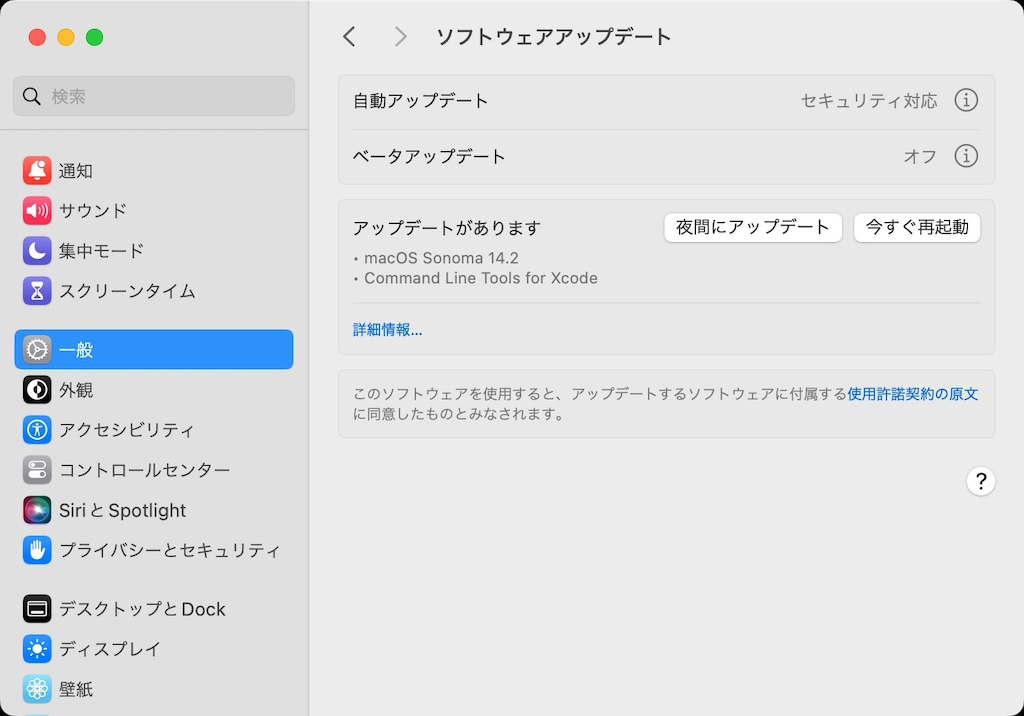Click the セキュリティ対応 value text
Viewport: 1024px width, 716px height.
pos(869,101)
